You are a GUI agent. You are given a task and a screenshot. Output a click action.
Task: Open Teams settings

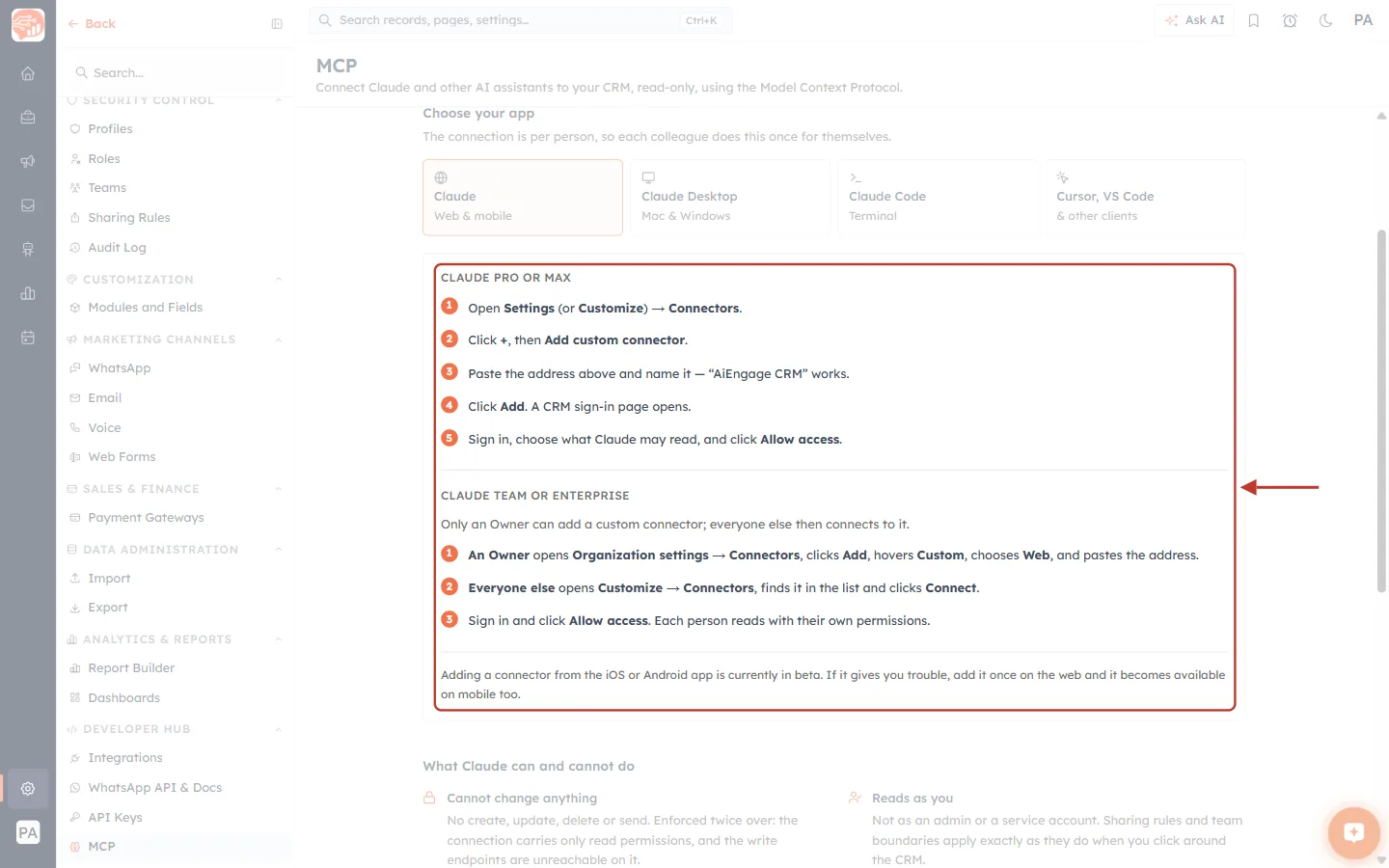point(177,188)
